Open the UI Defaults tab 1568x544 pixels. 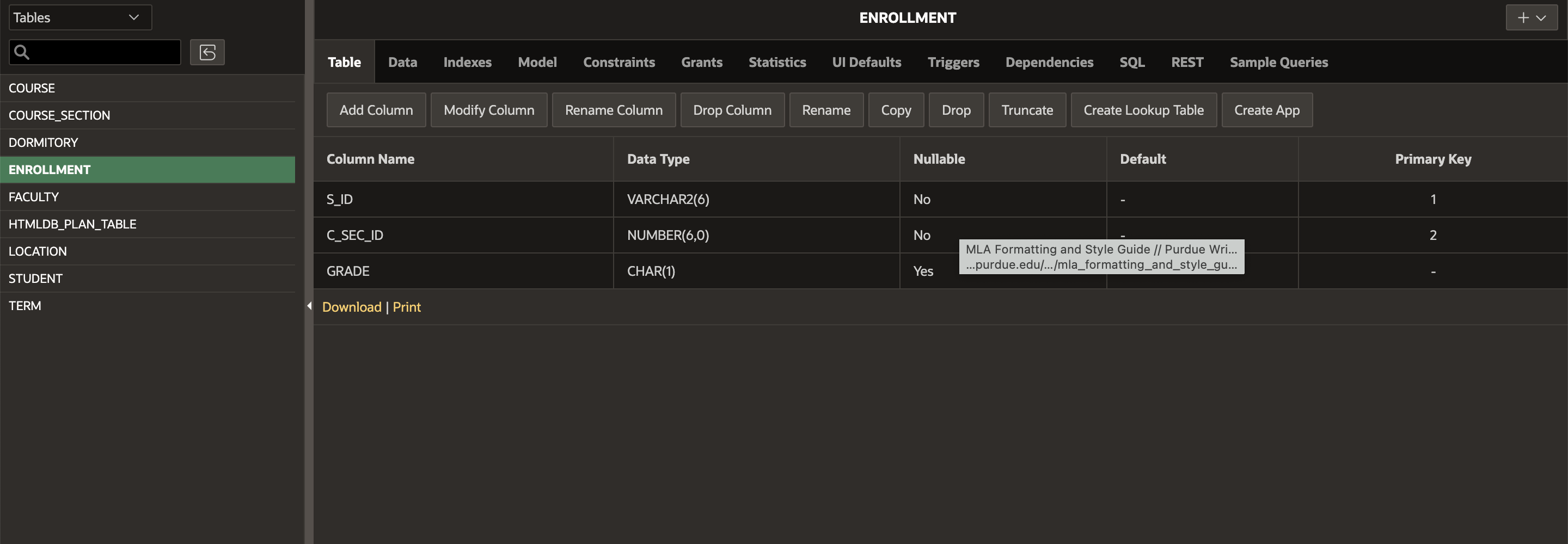(x=866, y=62)
